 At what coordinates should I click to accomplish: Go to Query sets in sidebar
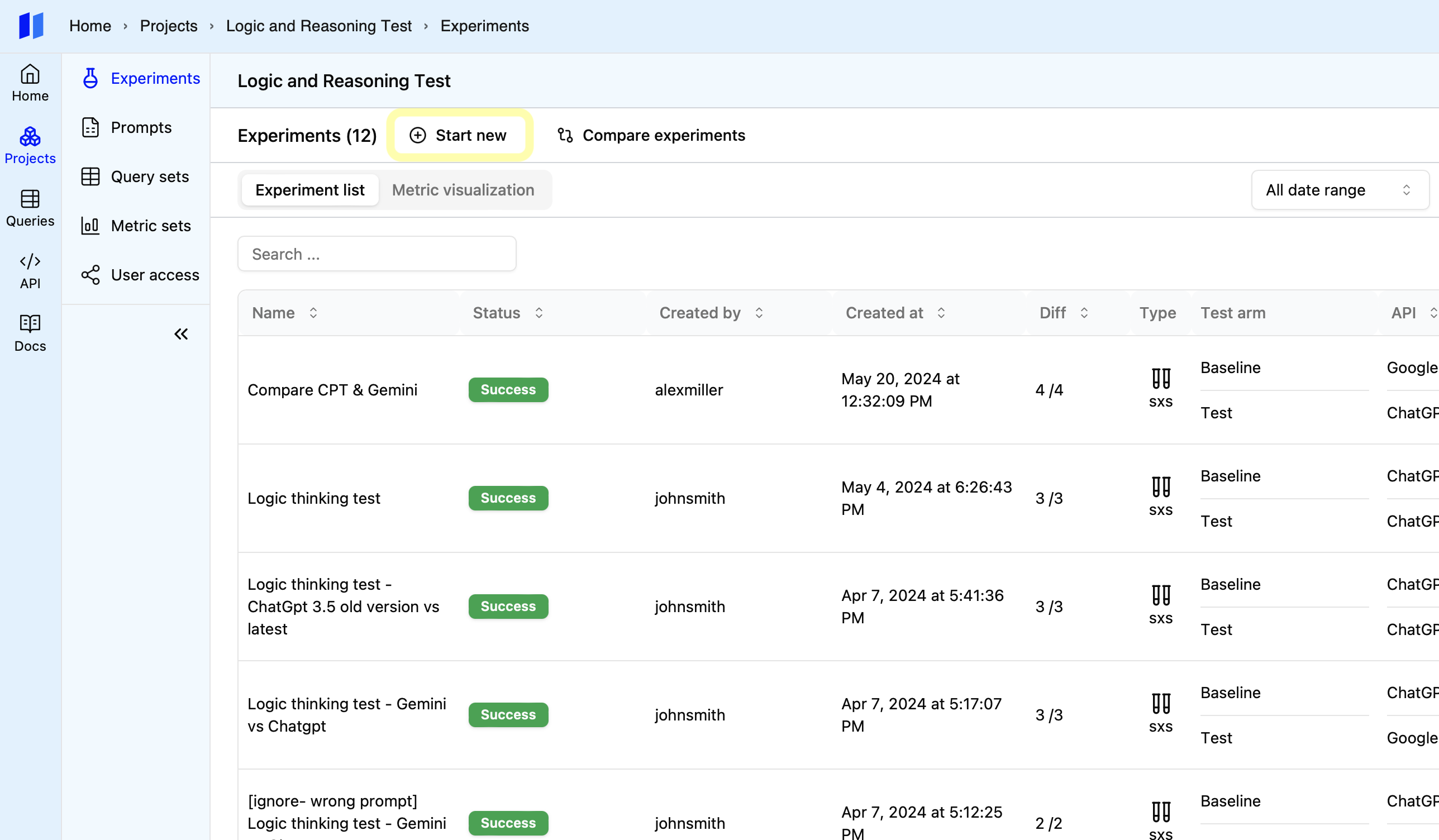click(149, 176)
